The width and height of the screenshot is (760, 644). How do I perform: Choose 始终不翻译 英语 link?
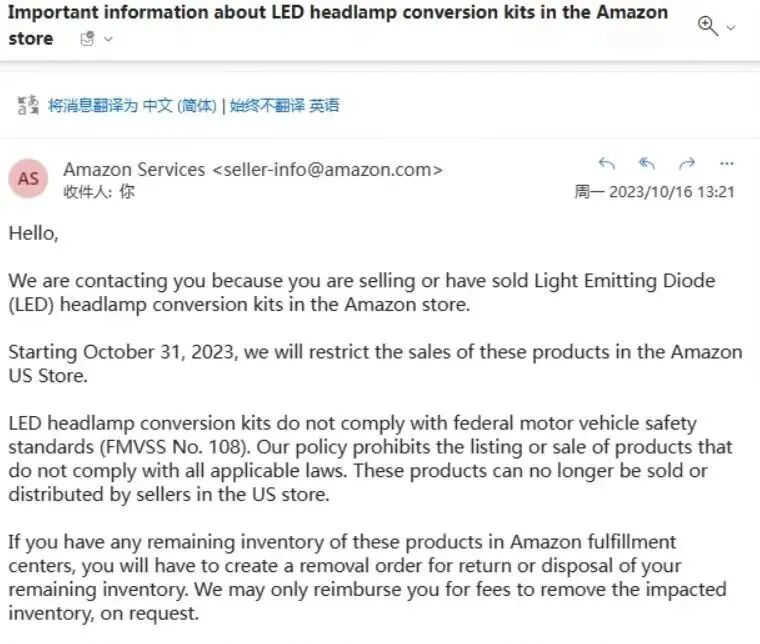(284, 105)
